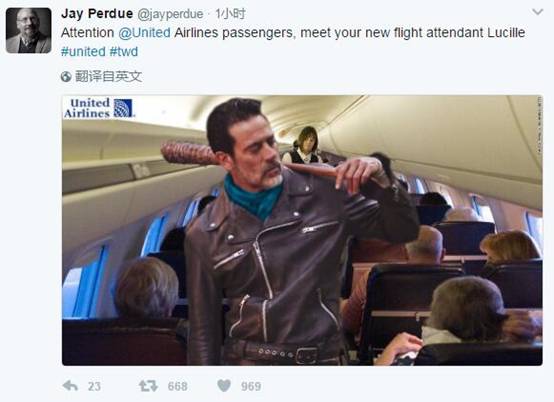
Task: Open the @United mention link
Action: point(145,32)
